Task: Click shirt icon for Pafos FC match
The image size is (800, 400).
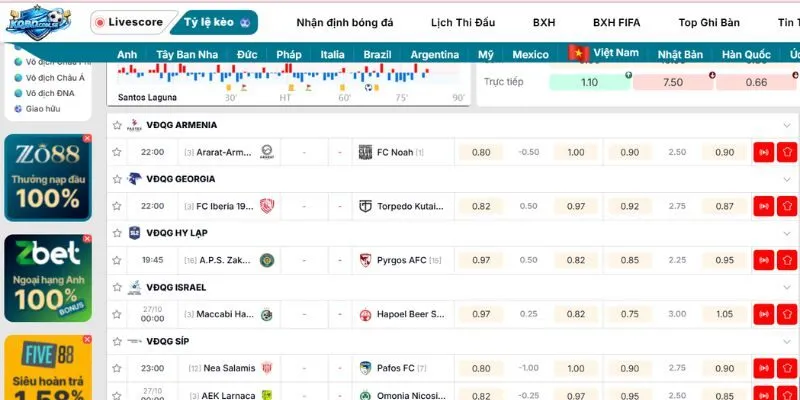Action: (x=787, y=368)
